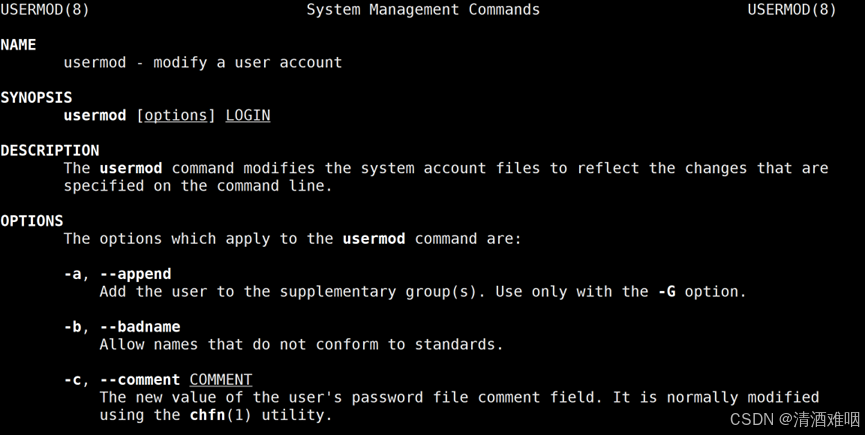Click the underlined options text in synopsis
865x435 pixels.
(x=175, y=115)
